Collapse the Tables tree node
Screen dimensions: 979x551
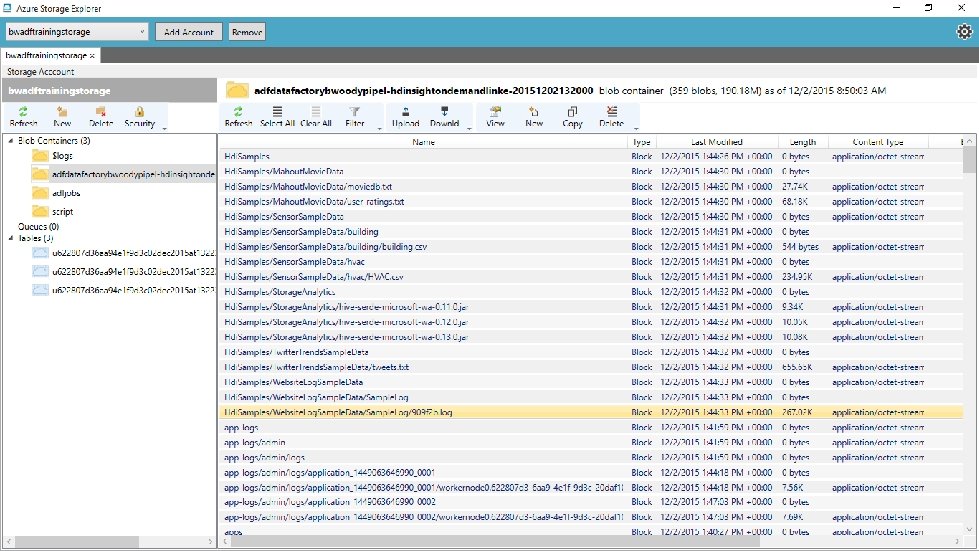(x=11, y=238)
